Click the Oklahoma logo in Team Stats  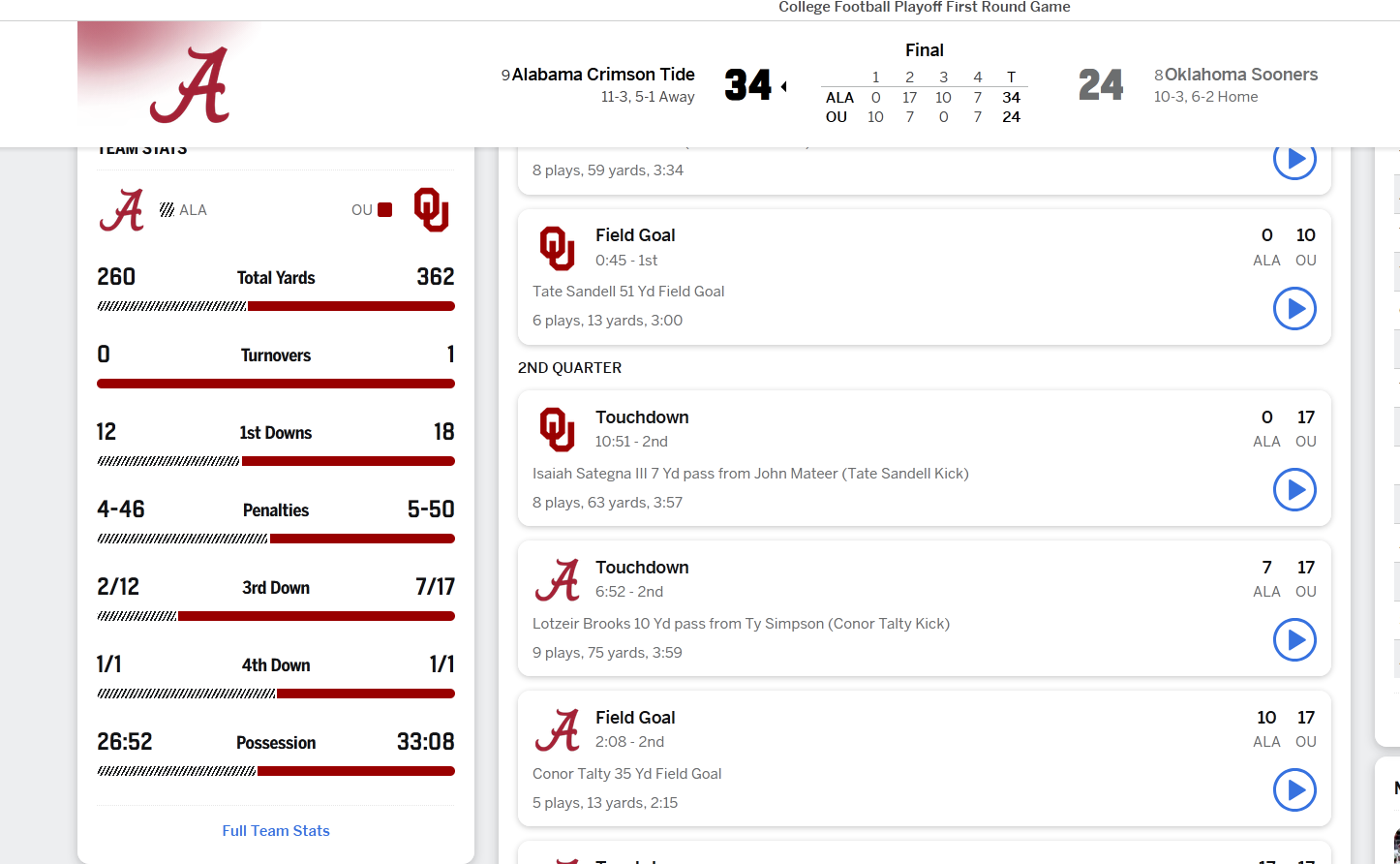(431, 209)
